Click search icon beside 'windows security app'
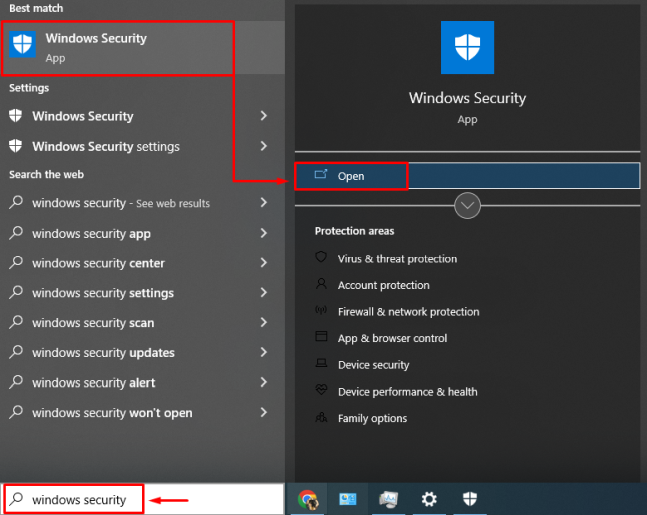Screen dimensions: 647x515 pyautogui.click(x=16, y=232)
